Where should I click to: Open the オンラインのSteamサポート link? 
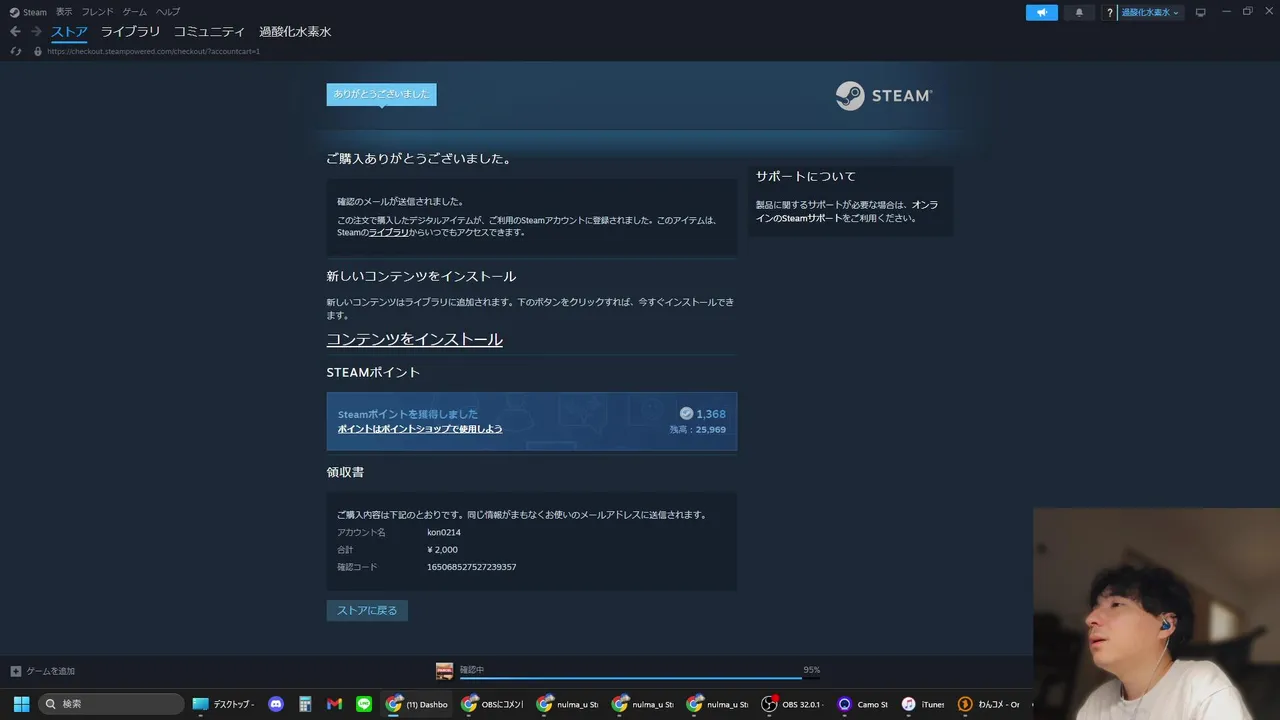pyautogui.click(x=847, y=211)
